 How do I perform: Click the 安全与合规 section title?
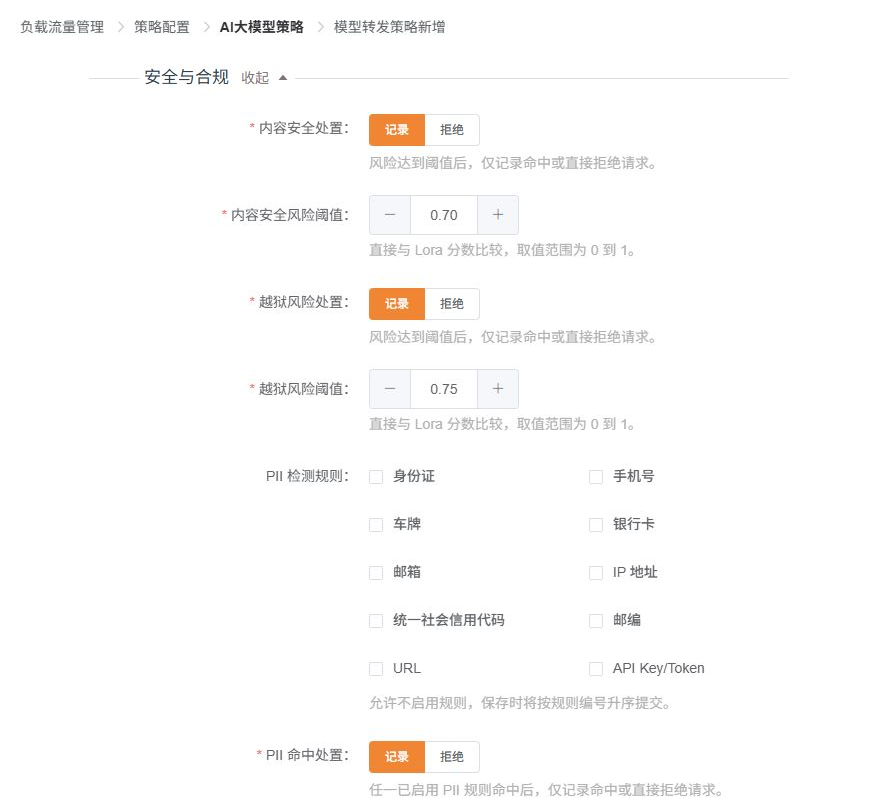click(x=186, y=77)
